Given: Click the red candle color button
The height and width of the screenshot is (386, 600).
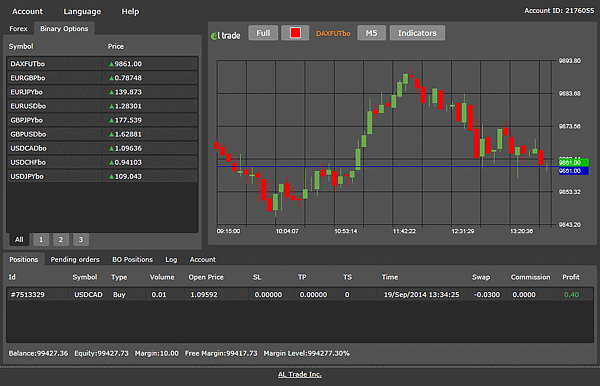Looking at the screenshot, I should [x=295, y=33].
